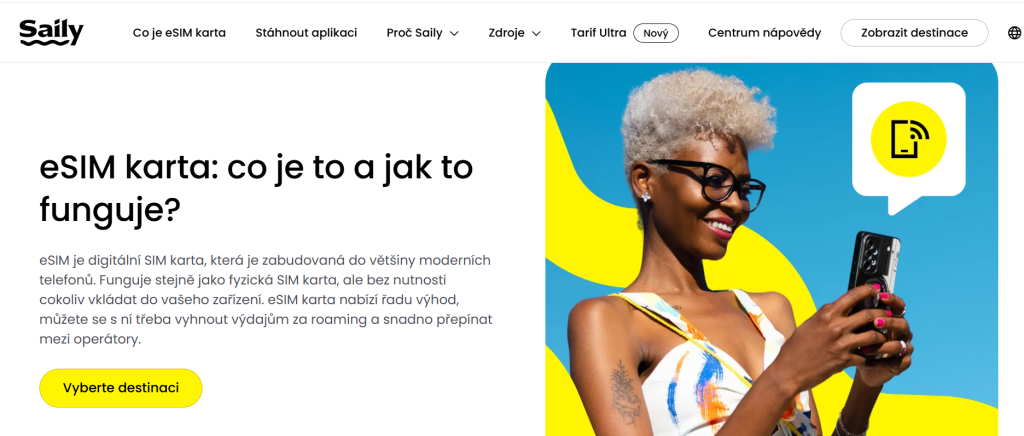The width and height of the screenshot is (1024, 436).
Task: Click the eSIM karta headline text
Action: pos(256,189)
